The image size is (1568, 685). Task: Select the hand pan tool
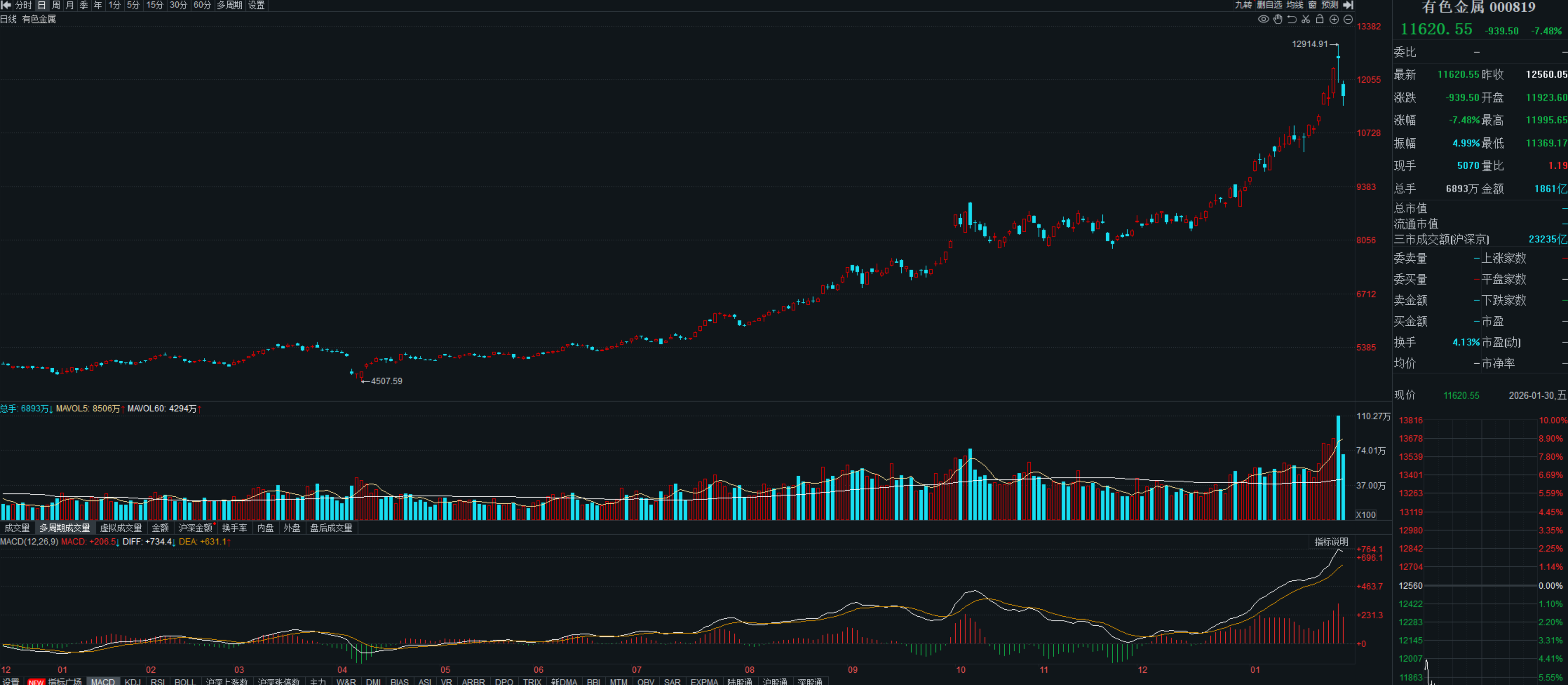(1278, 20)
